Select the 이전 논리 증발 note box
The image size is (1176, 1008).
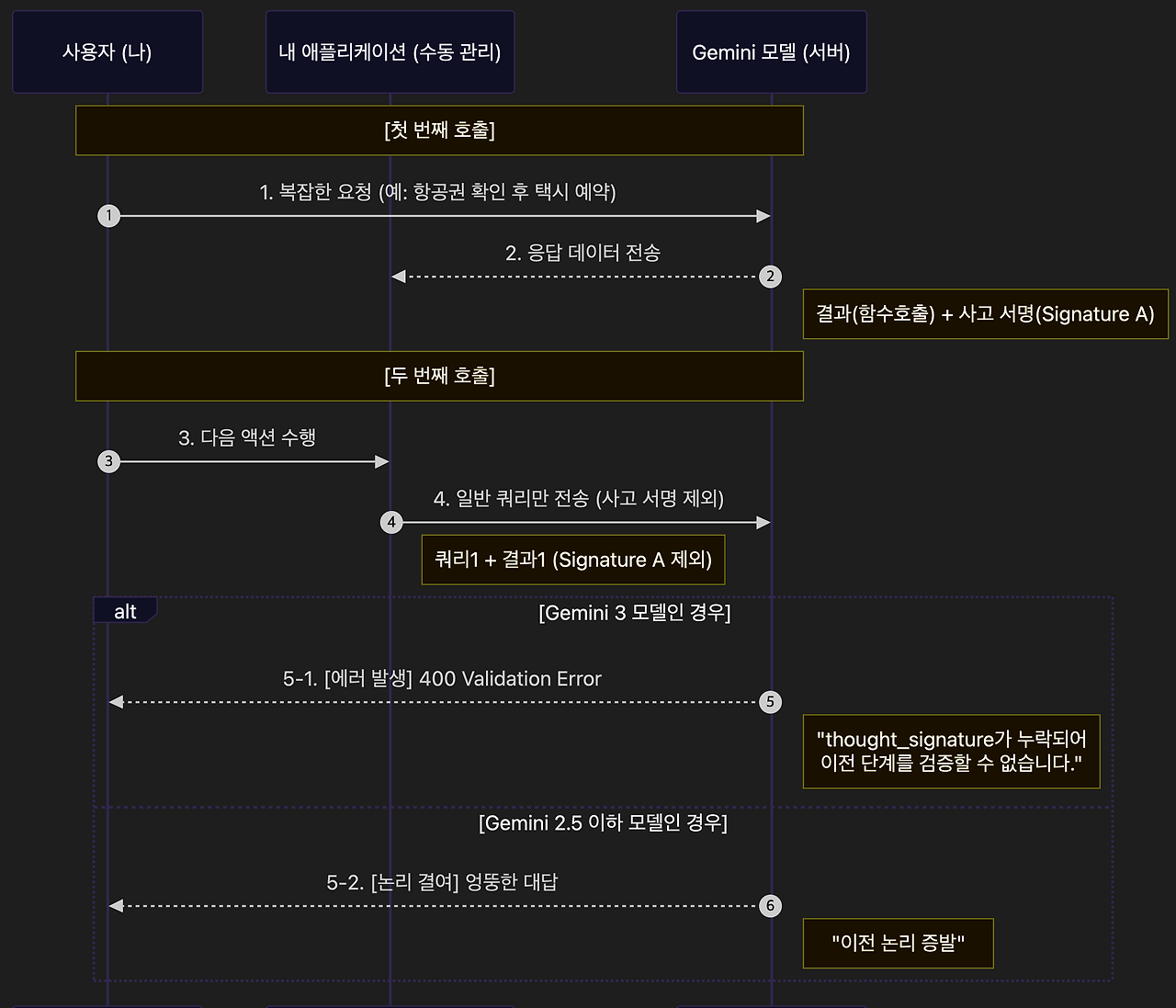tap(898, 943)
